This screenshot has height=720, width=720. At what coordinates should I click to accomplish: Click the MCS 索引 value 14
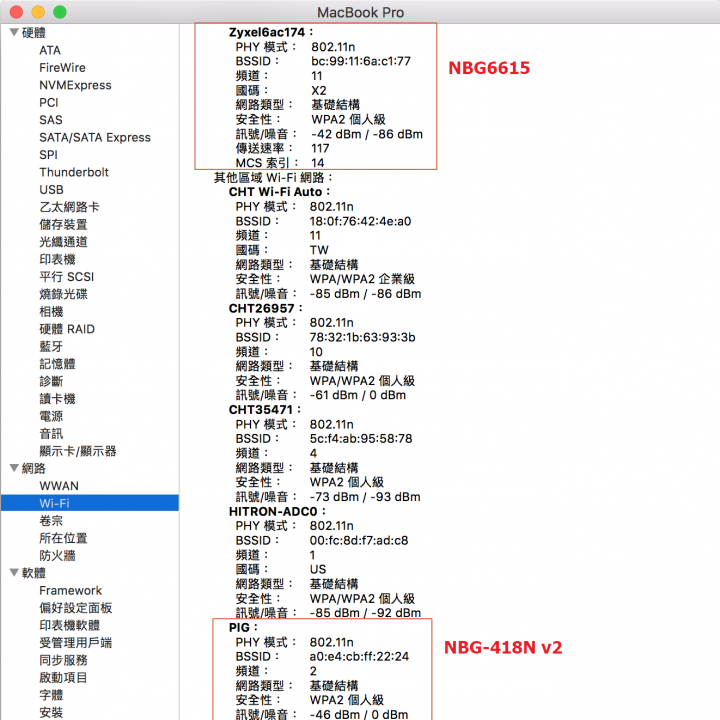318,163
